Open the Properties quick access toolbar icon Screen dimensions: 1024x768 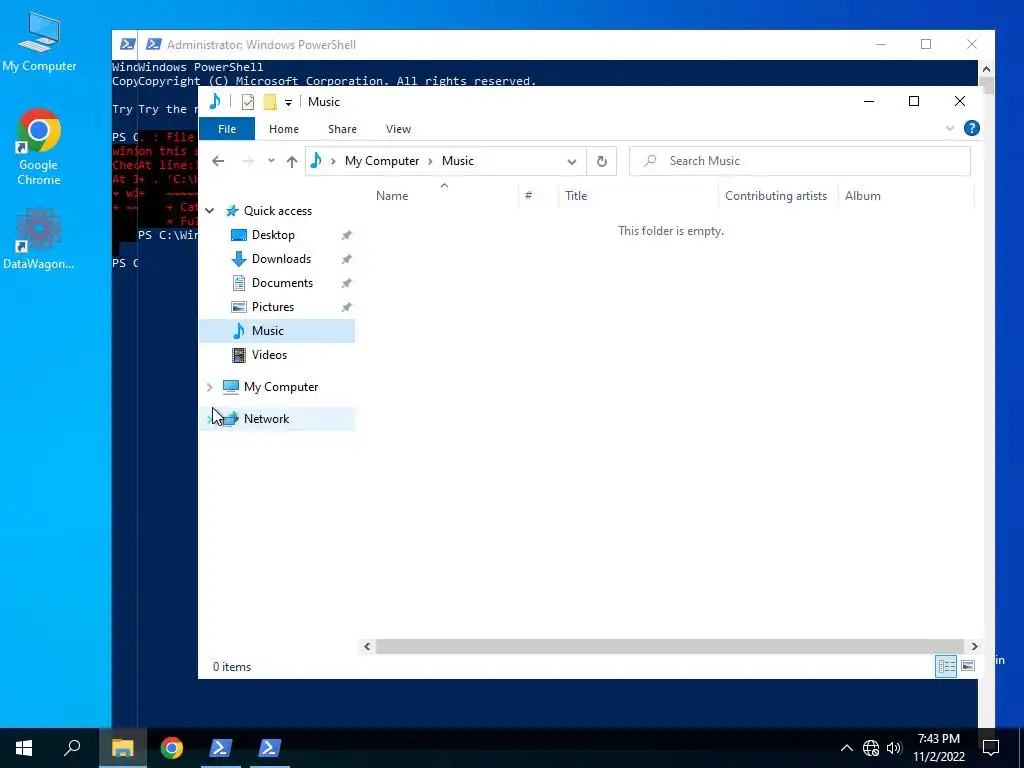tap(248, 102)
